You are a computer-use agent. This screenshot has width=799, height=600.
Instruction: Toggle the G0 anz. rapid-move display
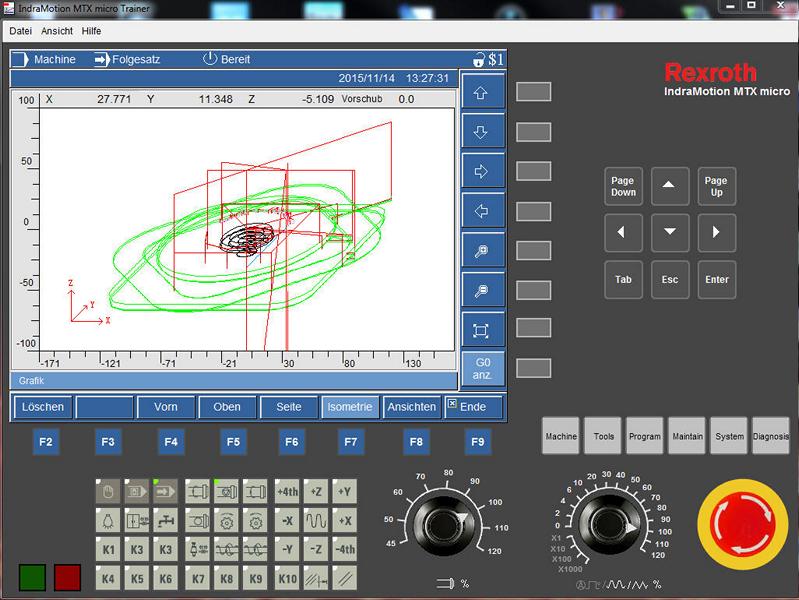tap(482, 369)
